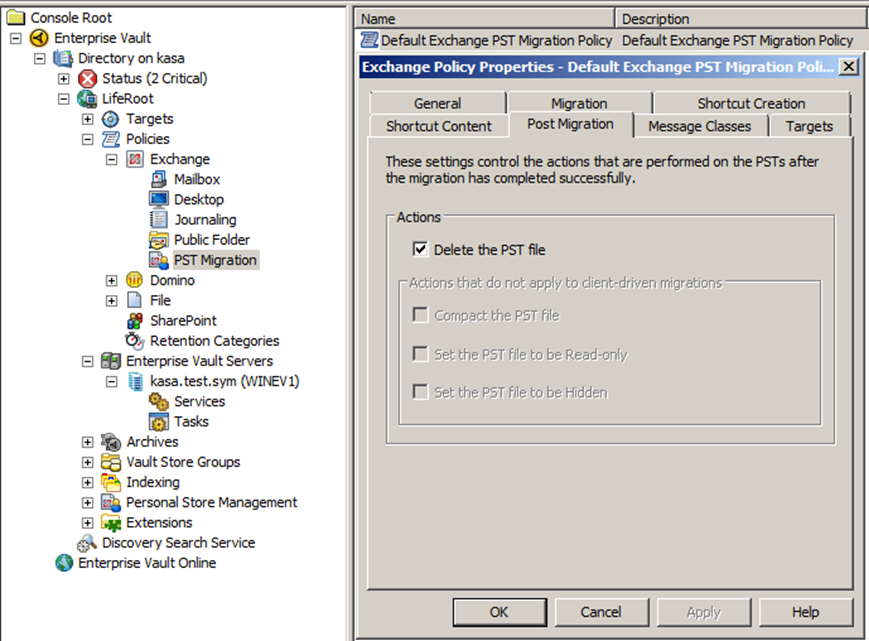Click the LifeRoot site icon
Viewport: 869px width, 641px height.
87,99
